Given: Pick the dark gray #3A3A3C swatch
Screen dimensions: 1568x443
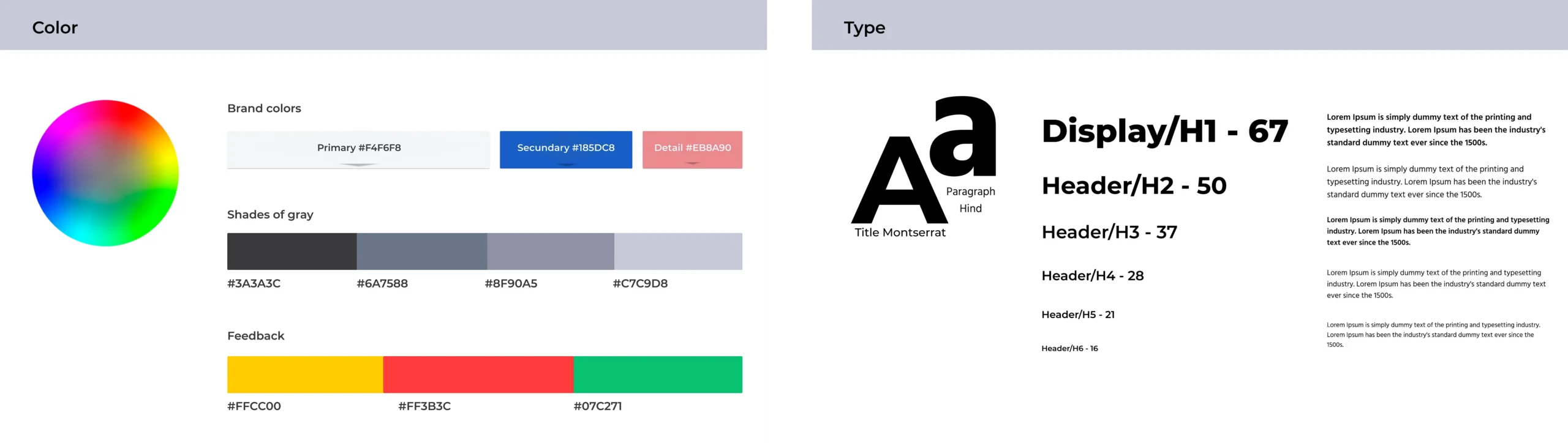Looking at the screenshot, I should [x=292, y=251].
